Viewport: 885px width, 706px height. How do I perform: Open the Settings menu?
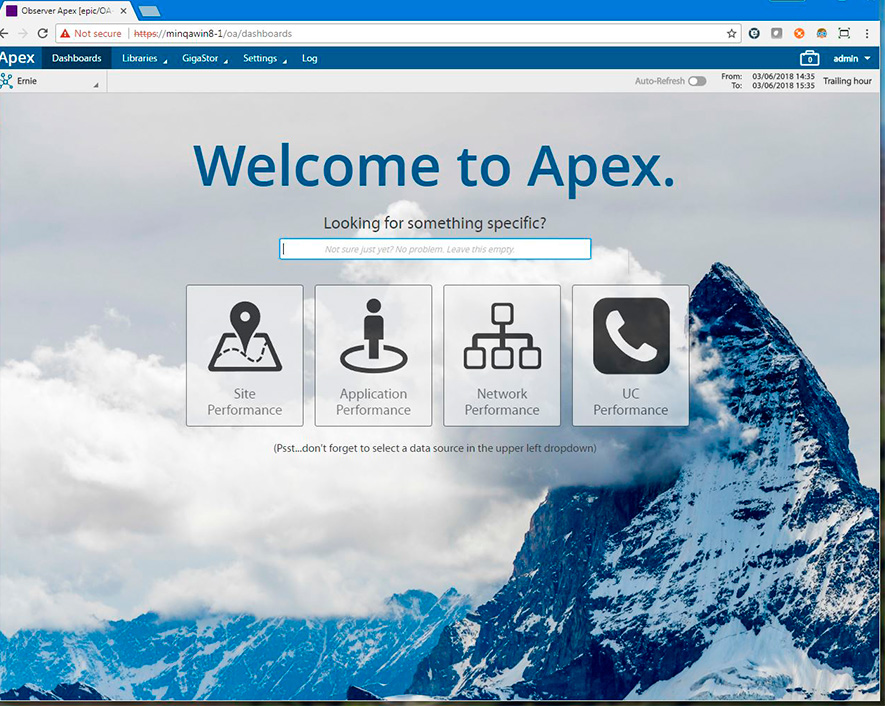pos(265,58)
